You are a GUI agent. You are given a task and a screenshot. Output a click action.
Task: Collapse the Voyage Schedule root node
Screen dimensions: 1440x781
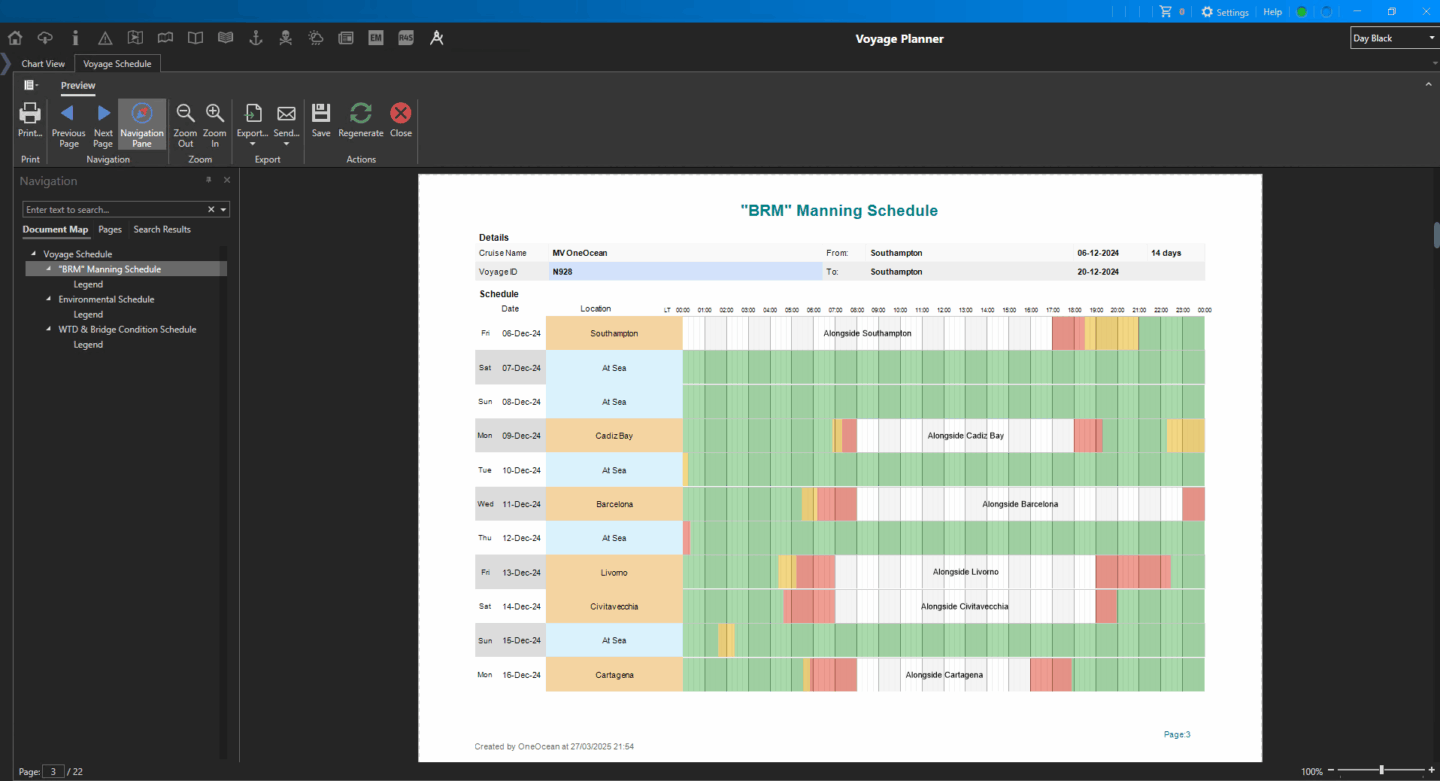pyautogui.click(x=33, y=254)
